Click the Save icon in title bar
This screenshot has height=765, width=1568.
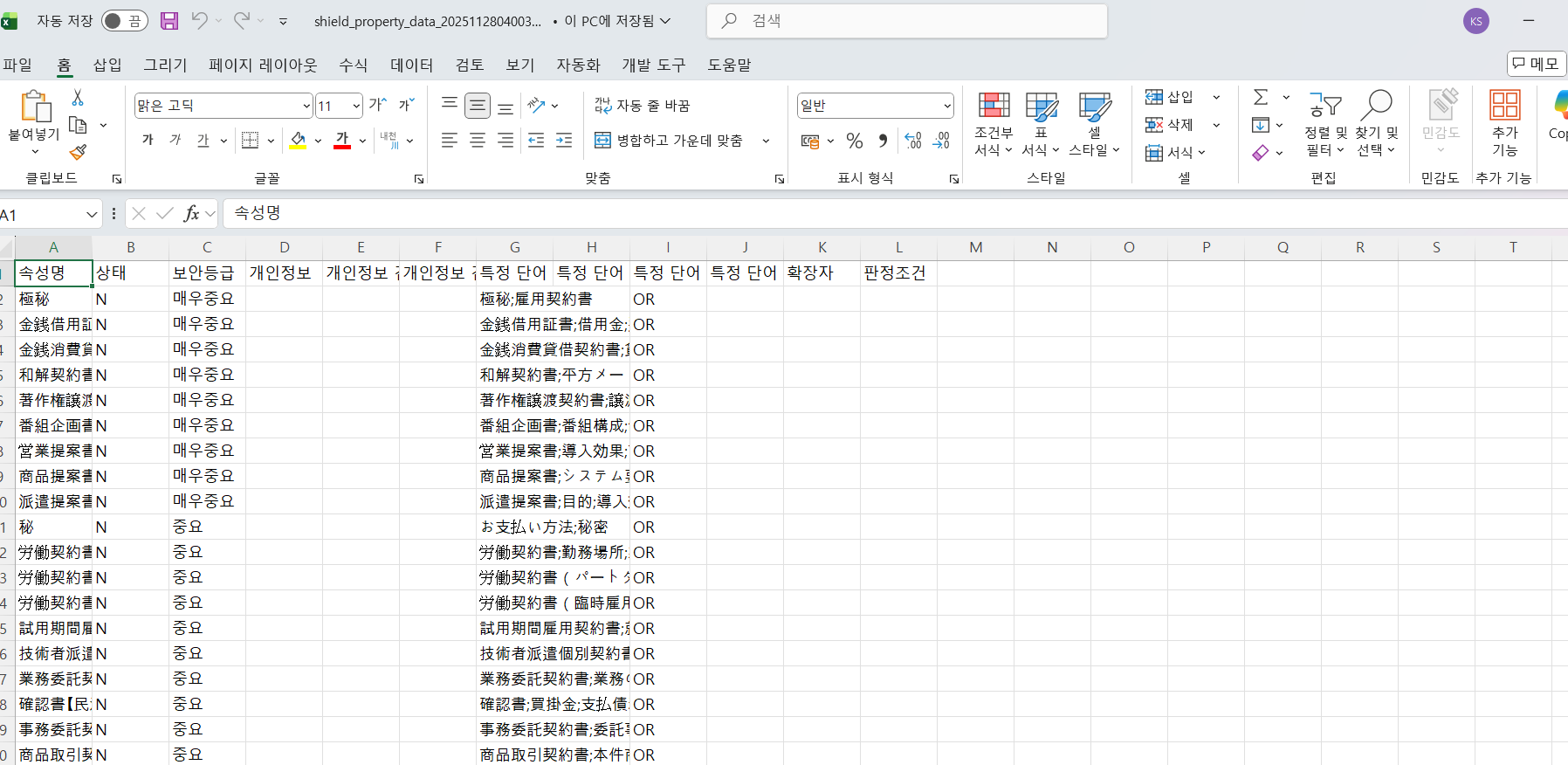coord(169,21)
